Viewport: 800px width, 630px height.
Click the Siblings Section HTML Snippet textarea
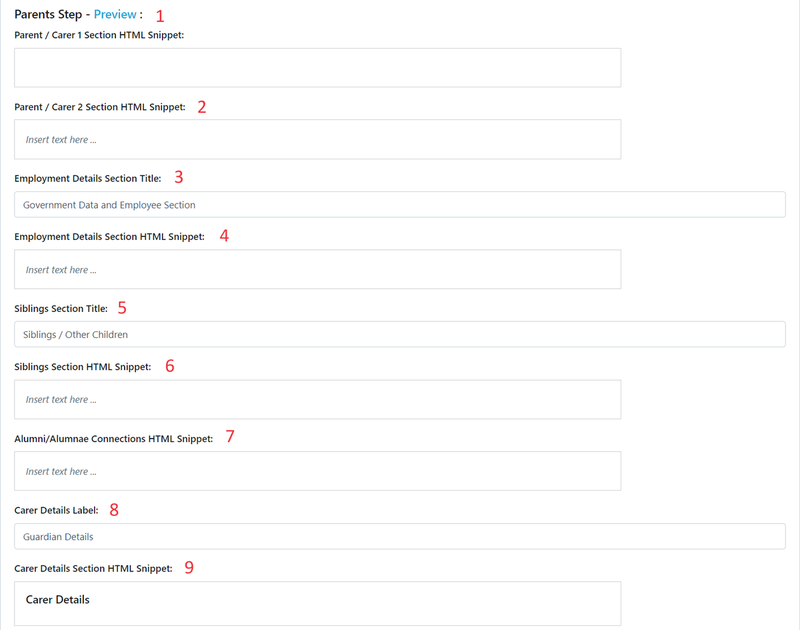coord(316,399)
